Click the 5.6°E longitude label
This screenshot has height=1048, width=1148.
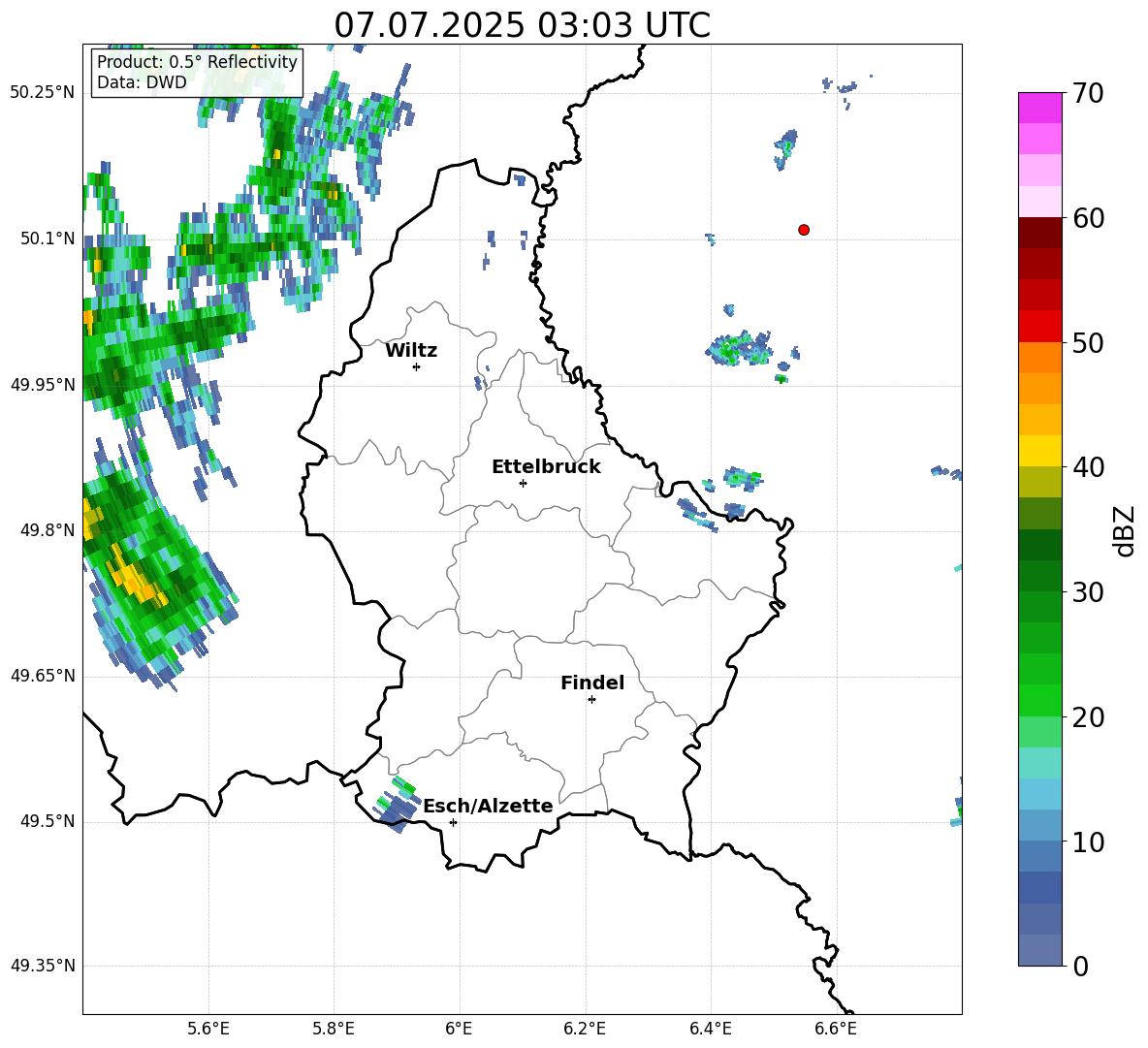208,1029
